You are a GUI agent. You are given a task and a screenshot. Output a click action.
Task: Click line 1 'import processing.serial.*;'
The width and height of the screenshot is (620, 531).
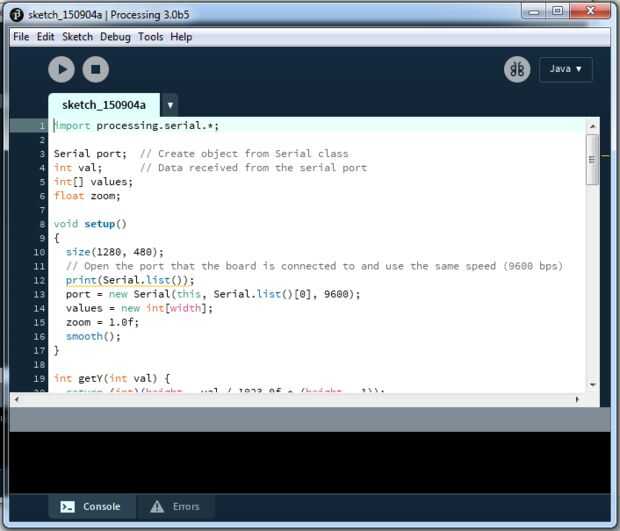tap(136, 126)
